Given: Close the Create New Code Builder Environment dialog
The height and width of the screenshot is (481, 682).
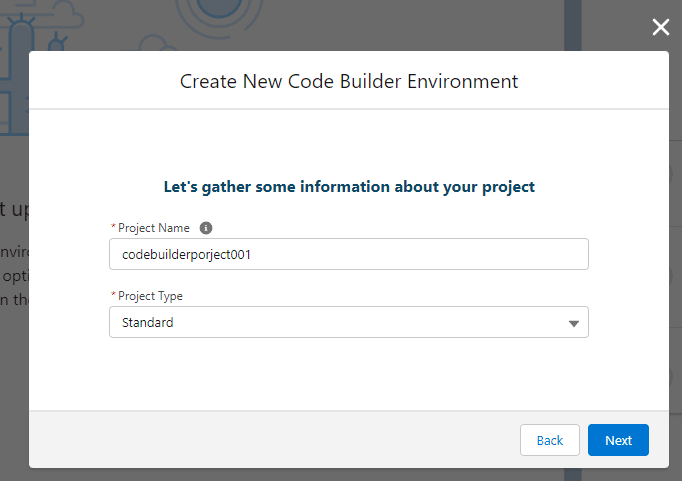Looking at the screenshot, I should [x=660, y=27].
